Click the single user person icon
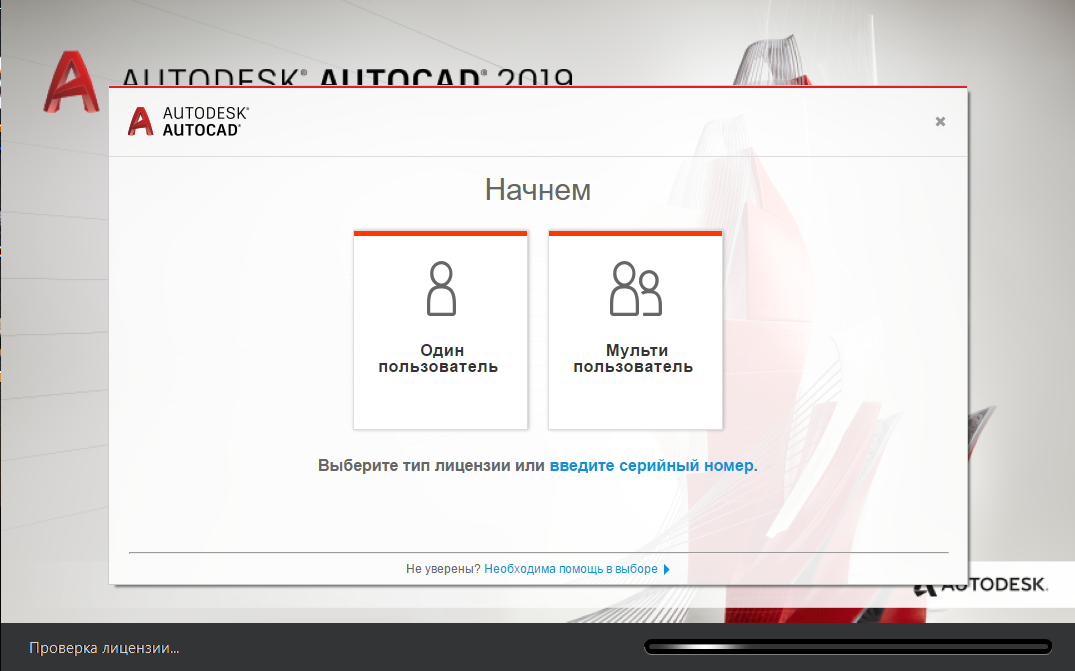 [x=441, y=289]
